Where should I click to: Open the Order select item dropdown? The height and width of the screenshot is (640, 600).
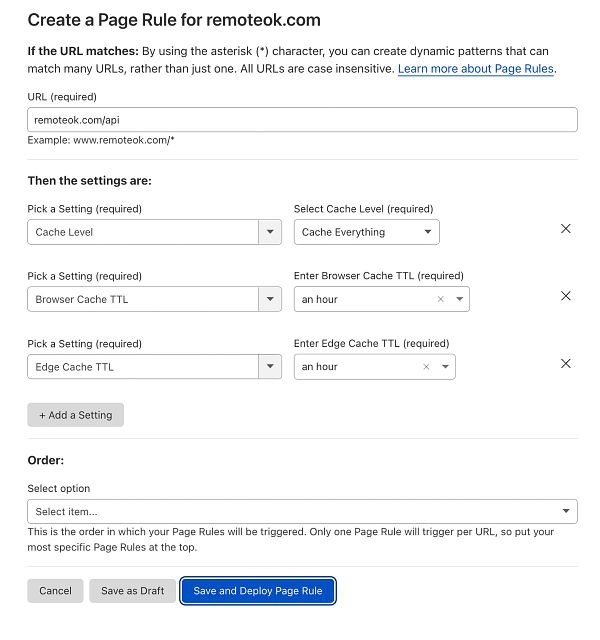point(302,511)
